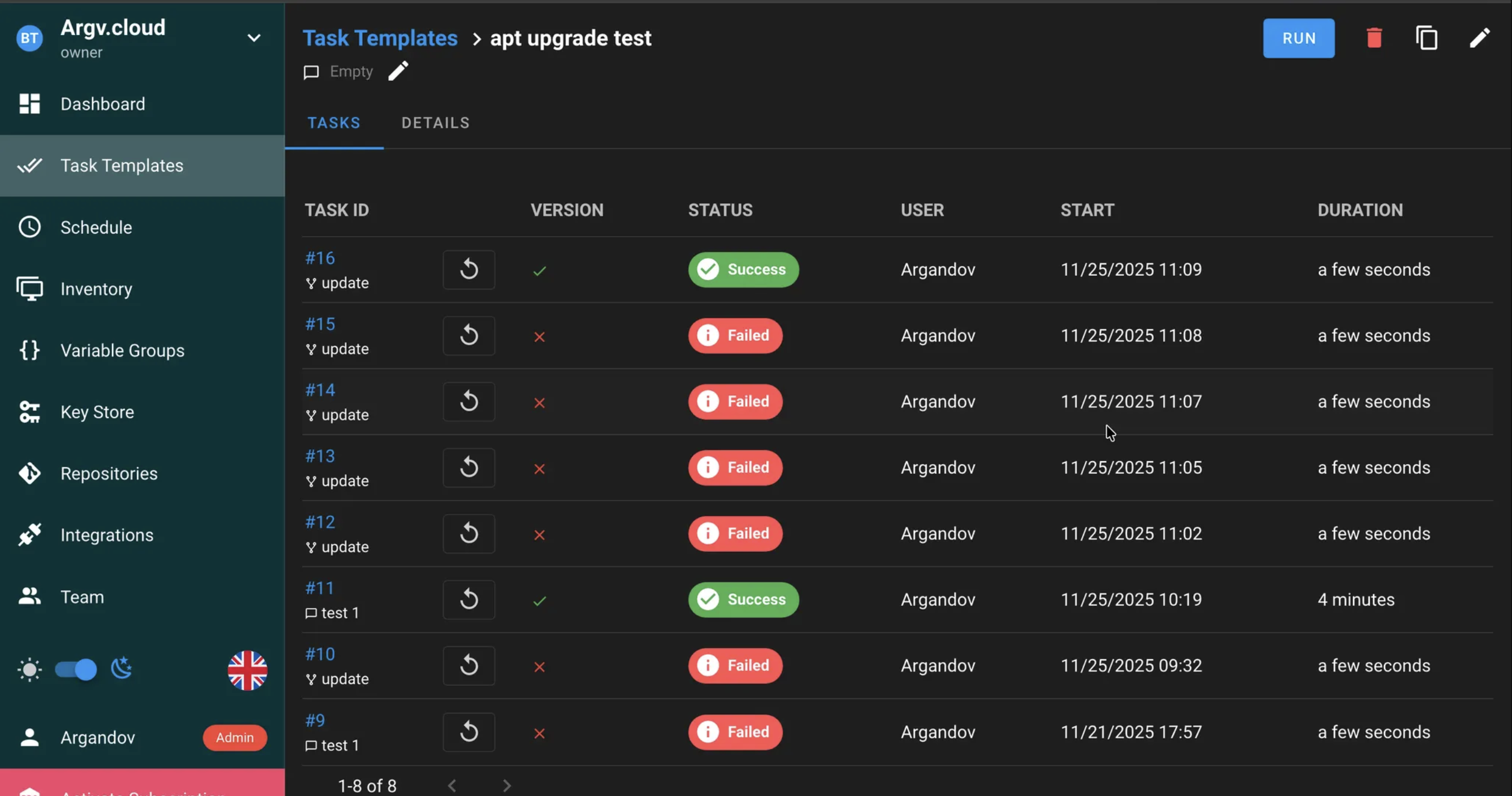Toggle the dark mode switch
Image resolution: width=1512 pixels, height=796 pixels.
click(x=76, y=670)
